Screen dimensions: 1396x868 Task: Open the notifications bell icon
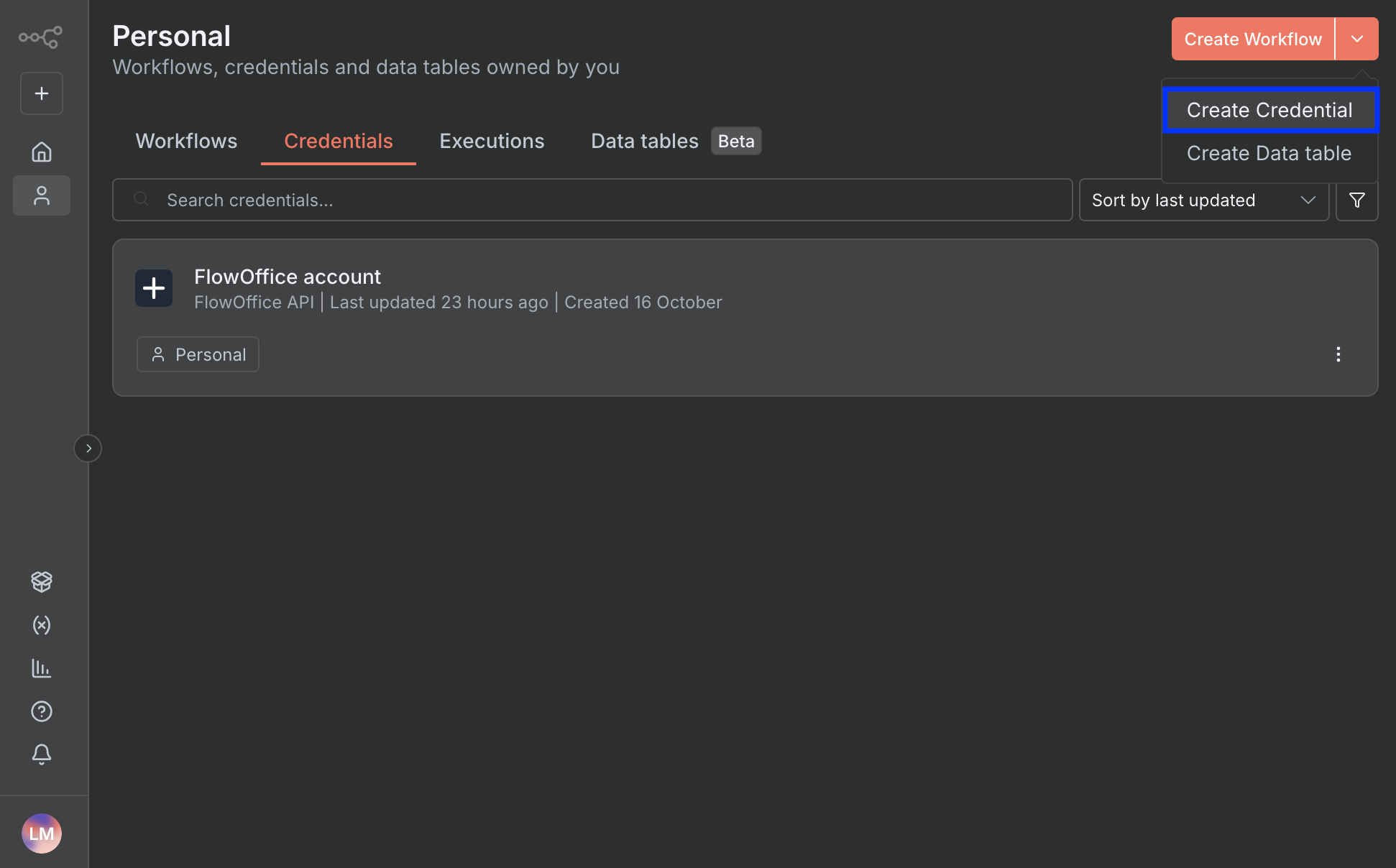[x=42, y=754]
